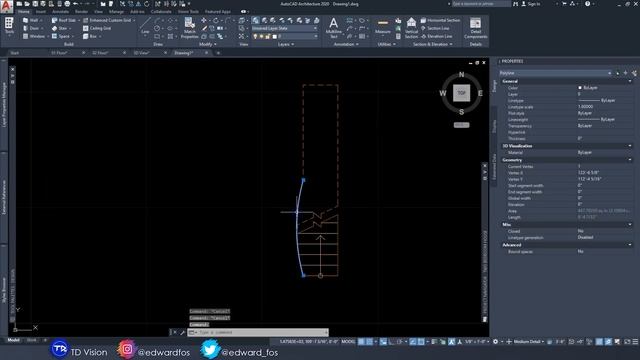This screenshot has height=360, width=640.
Task: Click the layer color swatch in Layers panel
Action: [x=274, y=36]
